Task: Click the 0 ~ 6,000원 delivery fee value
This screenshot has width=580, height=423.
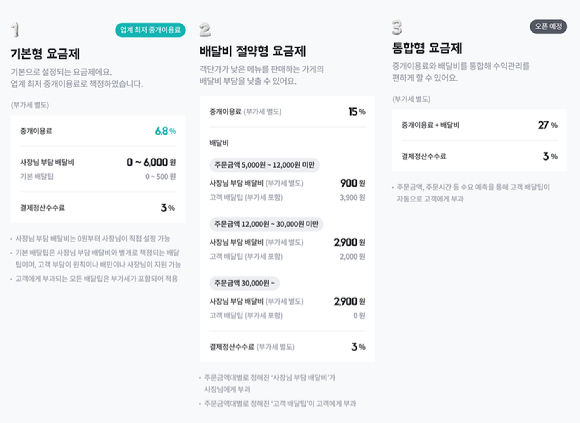Action: point(151,162)
